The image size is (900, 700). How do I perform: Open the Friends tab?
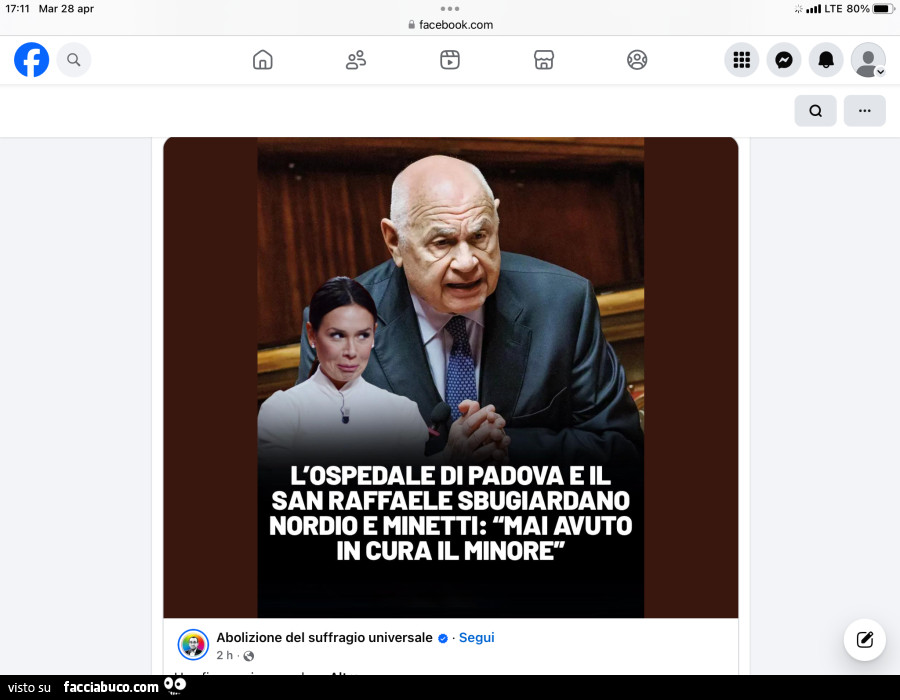(356, 60)
